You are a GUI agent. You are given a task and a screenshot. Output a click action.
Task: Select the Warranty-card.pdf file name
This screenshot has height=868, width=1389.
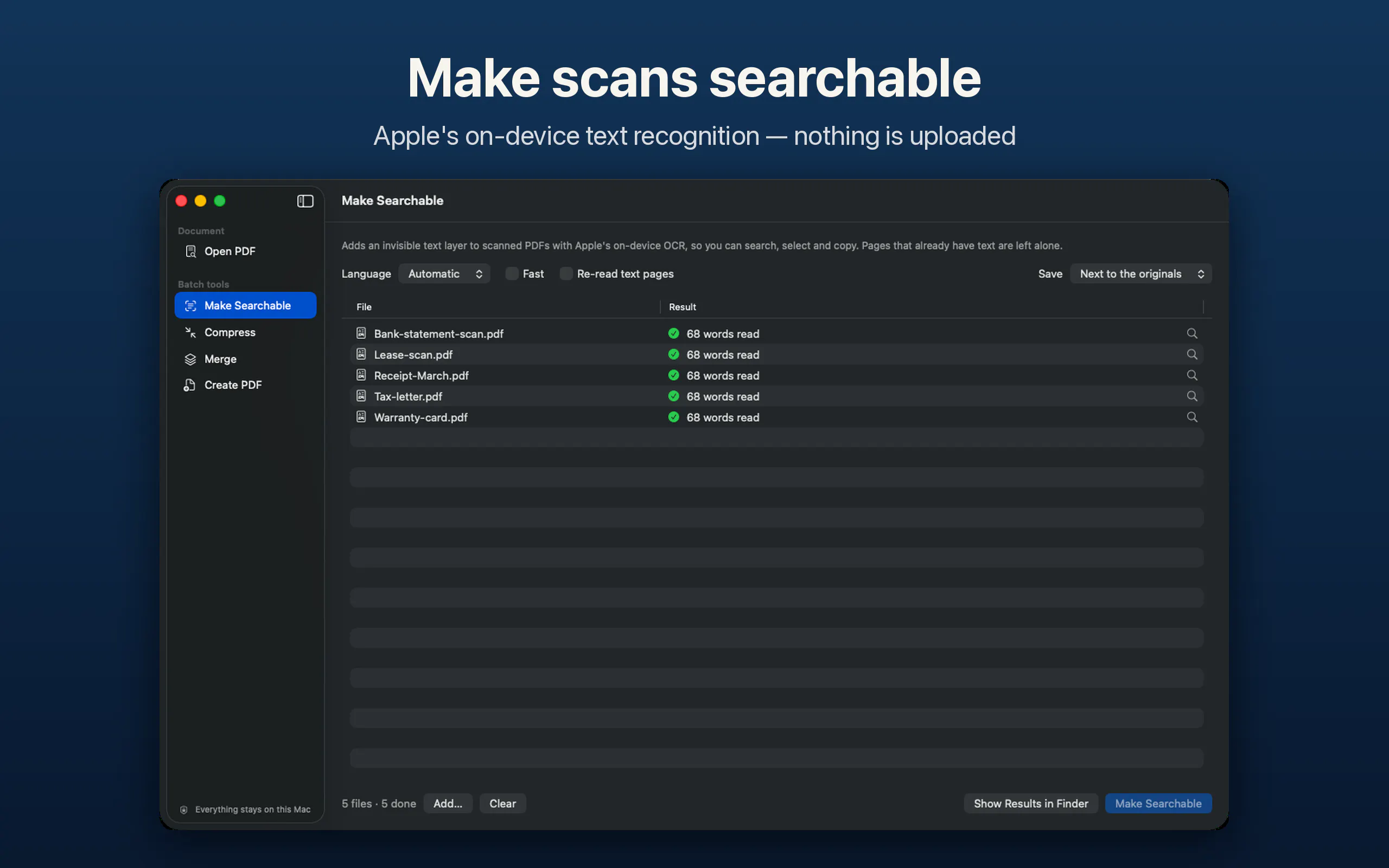[420, 417]
